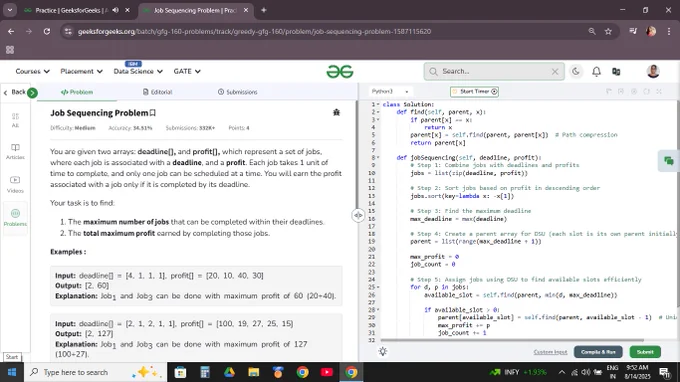Collapse code fold on line 25

pos(378,287)
